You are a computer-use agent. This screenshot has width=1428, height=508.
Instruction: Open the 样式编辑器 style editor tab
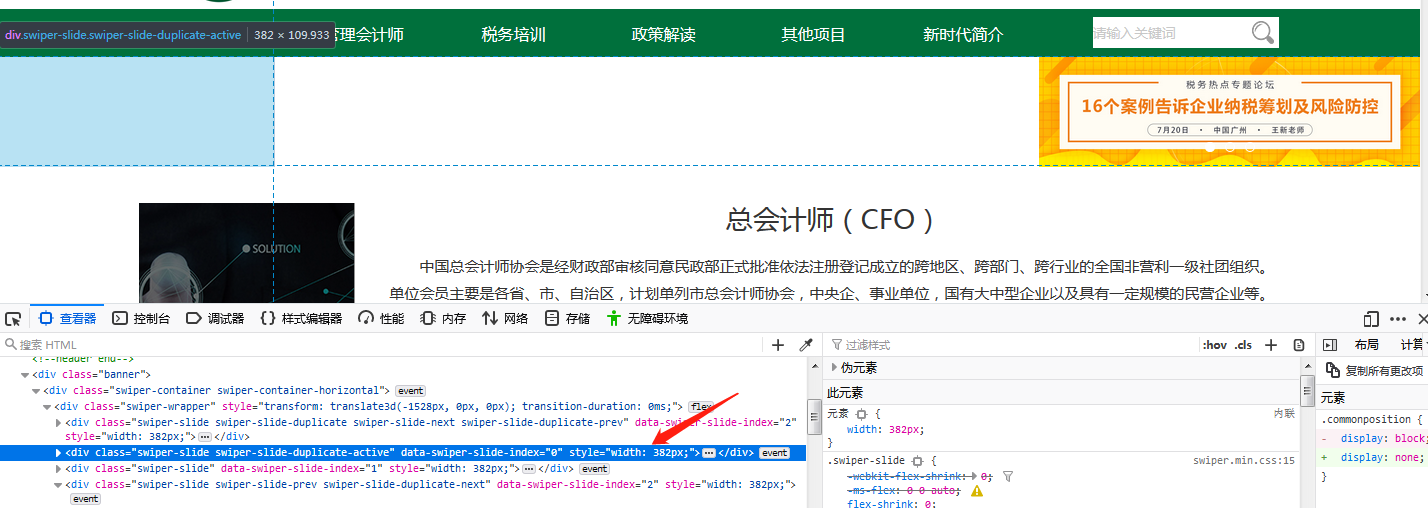click(x=301, y=319)
